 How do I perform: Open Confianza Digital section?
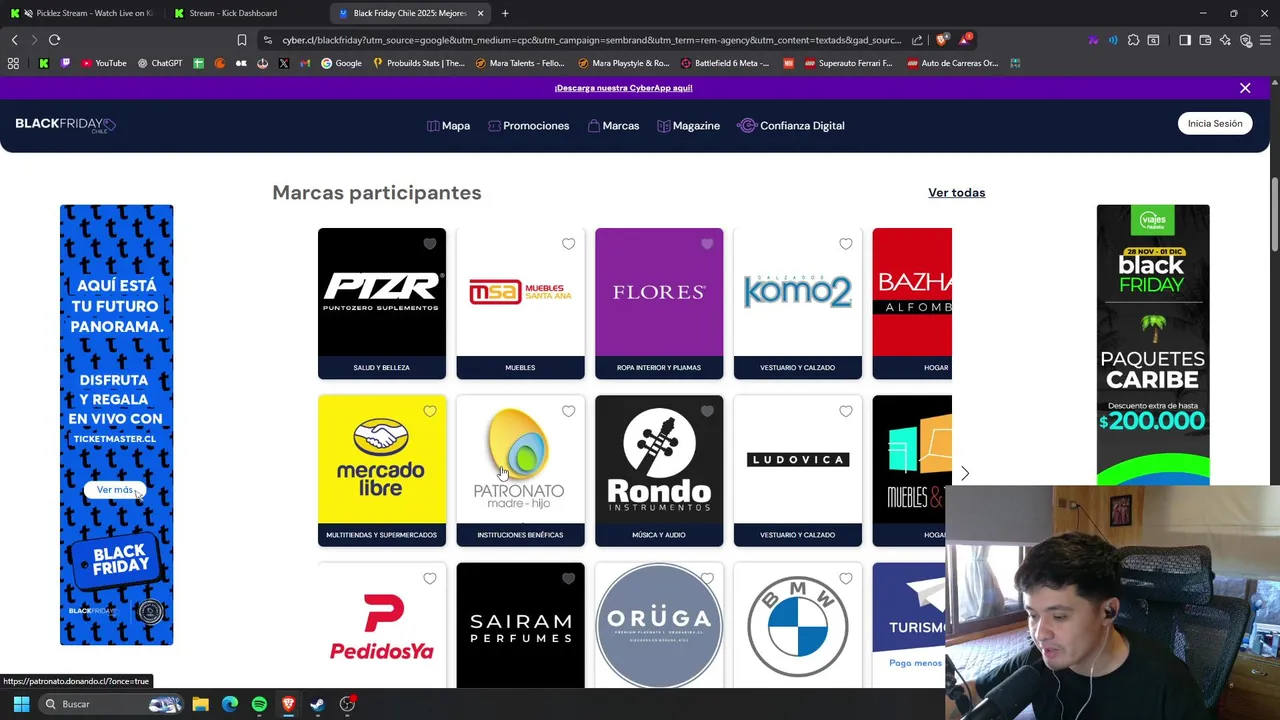pyautogui.click(x=791, y=126)
